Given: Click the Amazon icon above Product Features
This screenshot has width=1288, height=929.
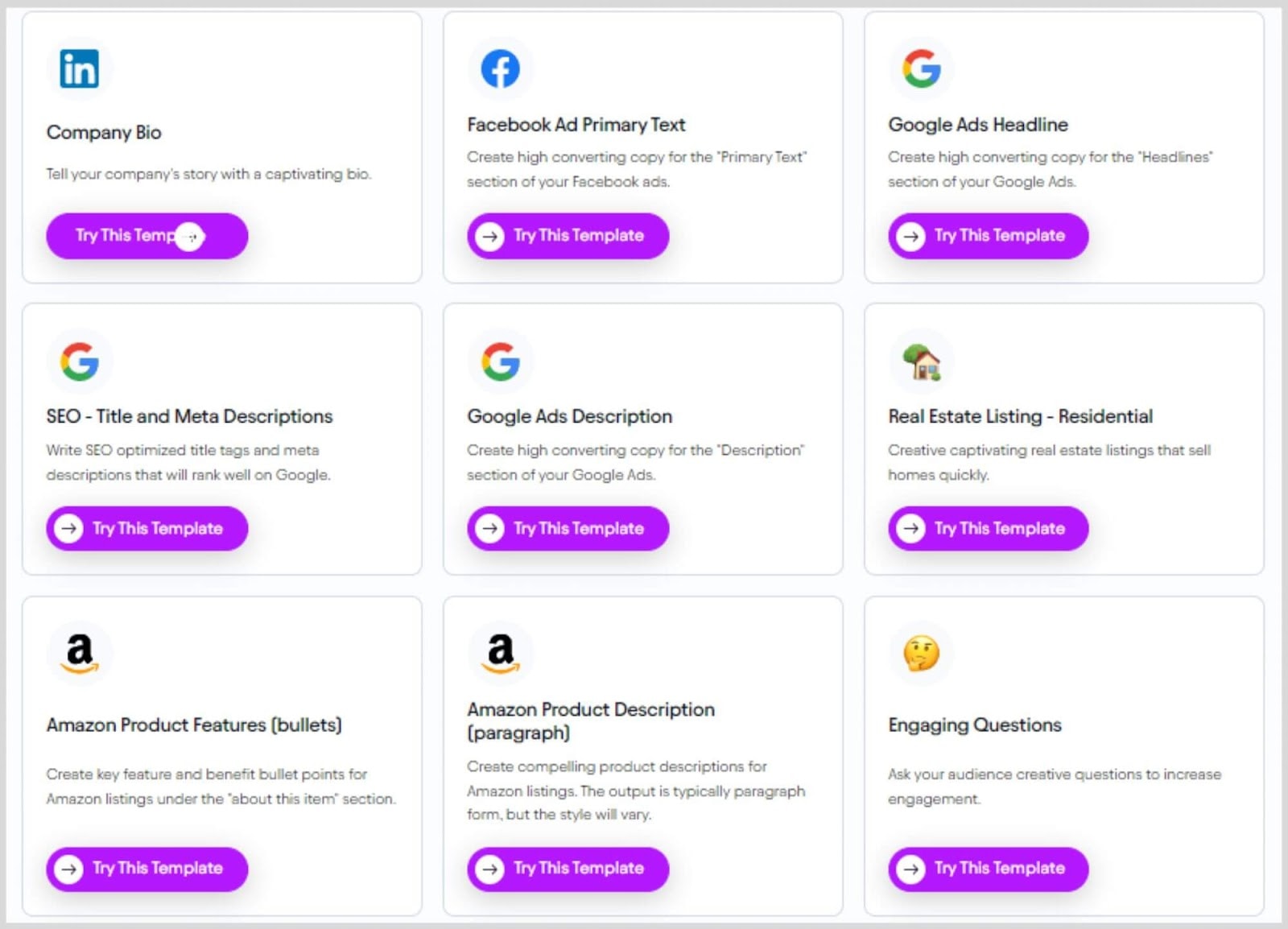Looking at the screenshot, I should click(x=80, y=653).
